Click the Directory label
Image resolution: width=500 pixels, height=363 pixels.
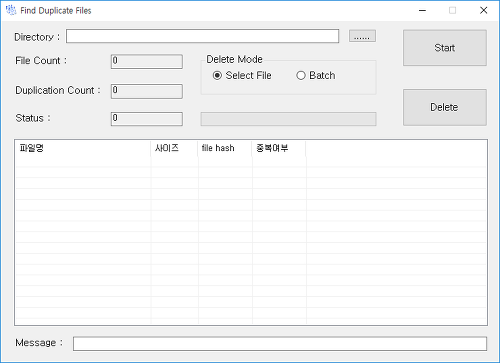point(37,37)
